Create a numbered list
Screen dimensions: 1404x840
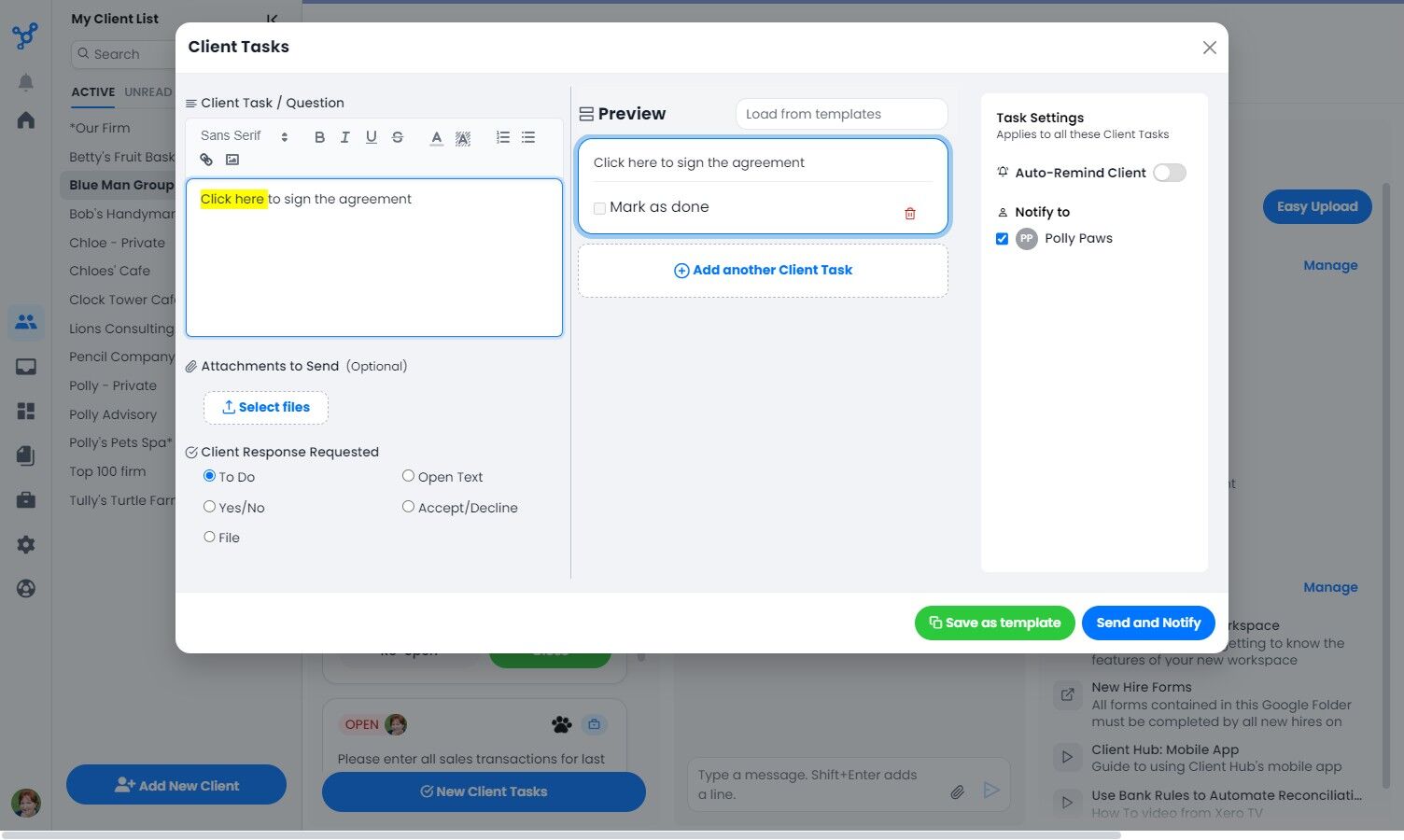[502, 137]
